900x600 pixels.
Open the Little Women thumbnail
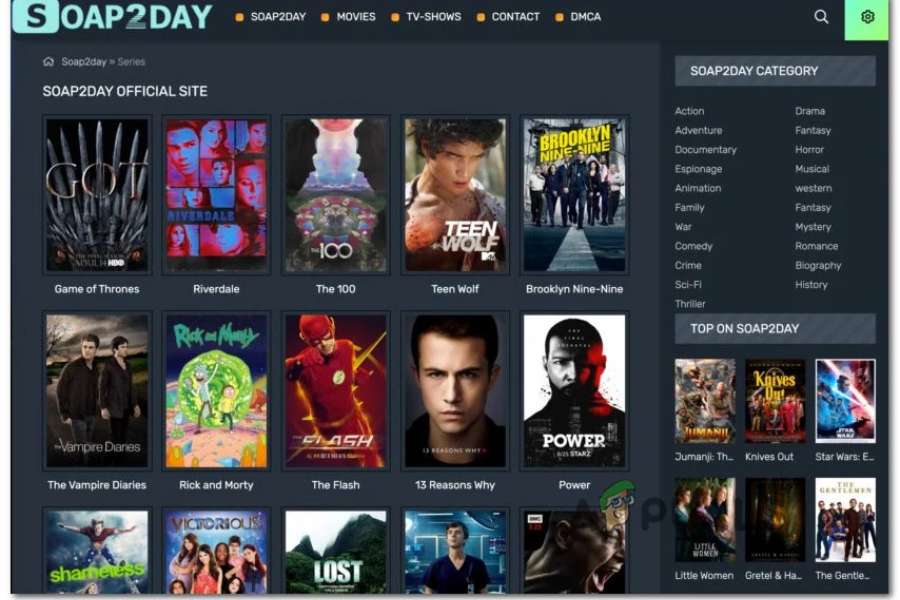[705, 520]
